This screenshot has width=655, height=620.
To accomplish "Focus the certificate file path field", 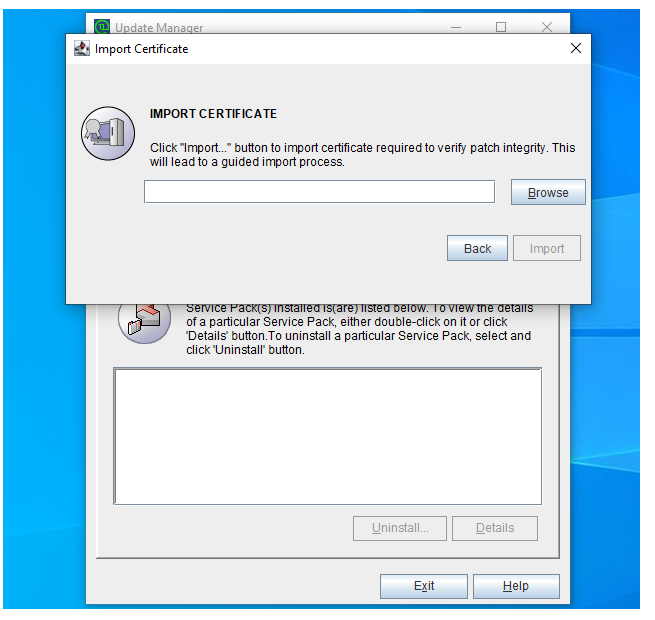I will pyautogui.click(x=319, y=192).
